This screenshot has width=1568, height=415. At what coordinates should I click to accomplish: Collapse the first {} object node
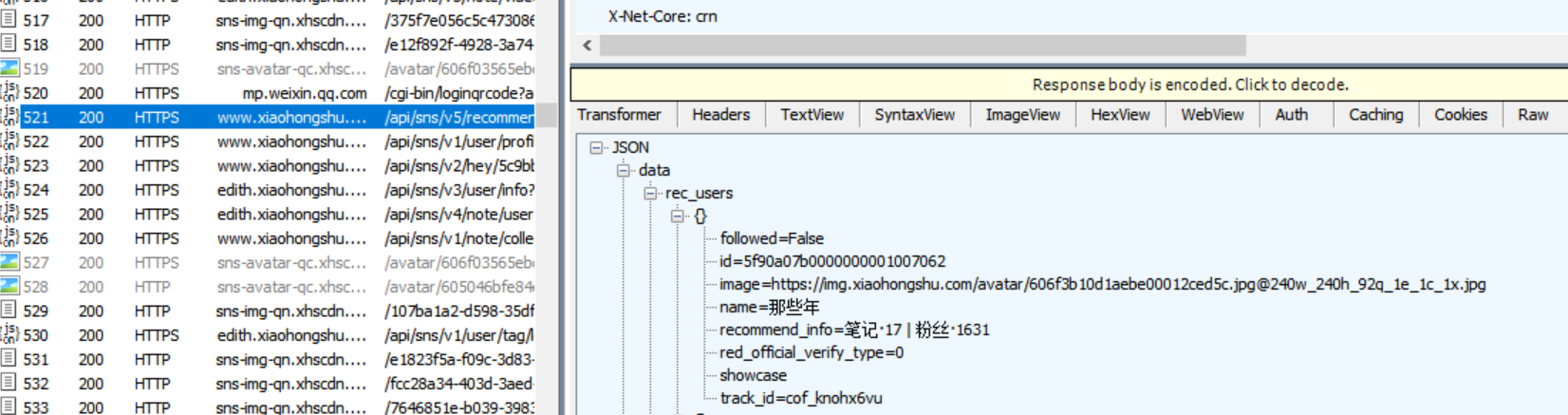[x=677, y=216]
